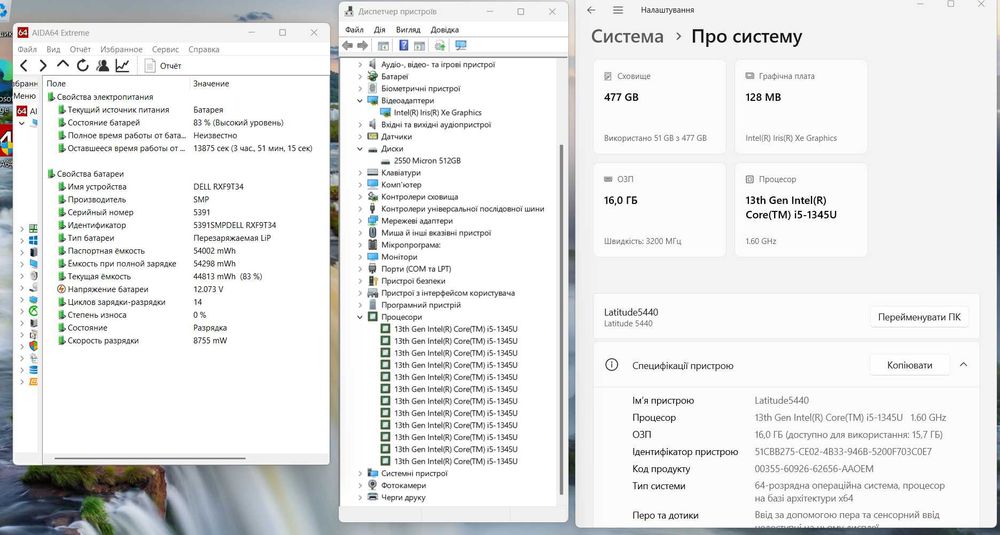Open the Settings hamburger navigation menu
The width and height of the screenshot is (1000, 535).
(x=617, y=10)
